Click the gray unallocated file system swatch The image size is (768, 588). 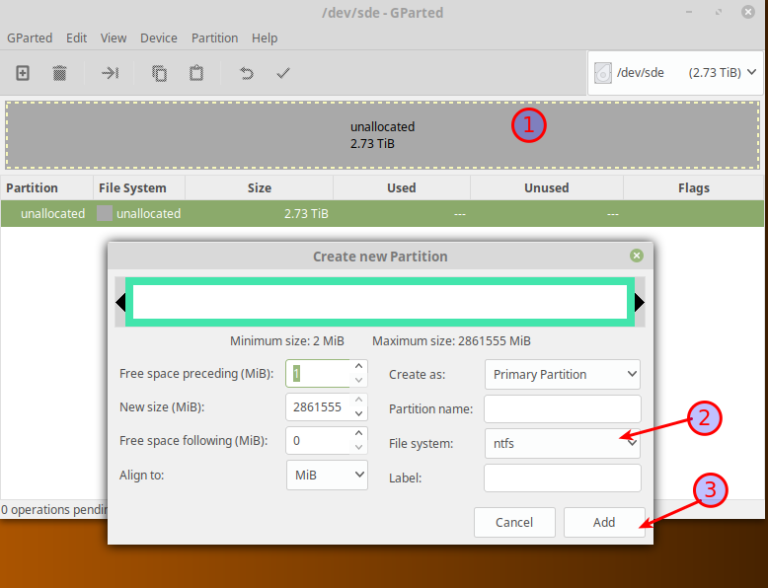[104, 214]
